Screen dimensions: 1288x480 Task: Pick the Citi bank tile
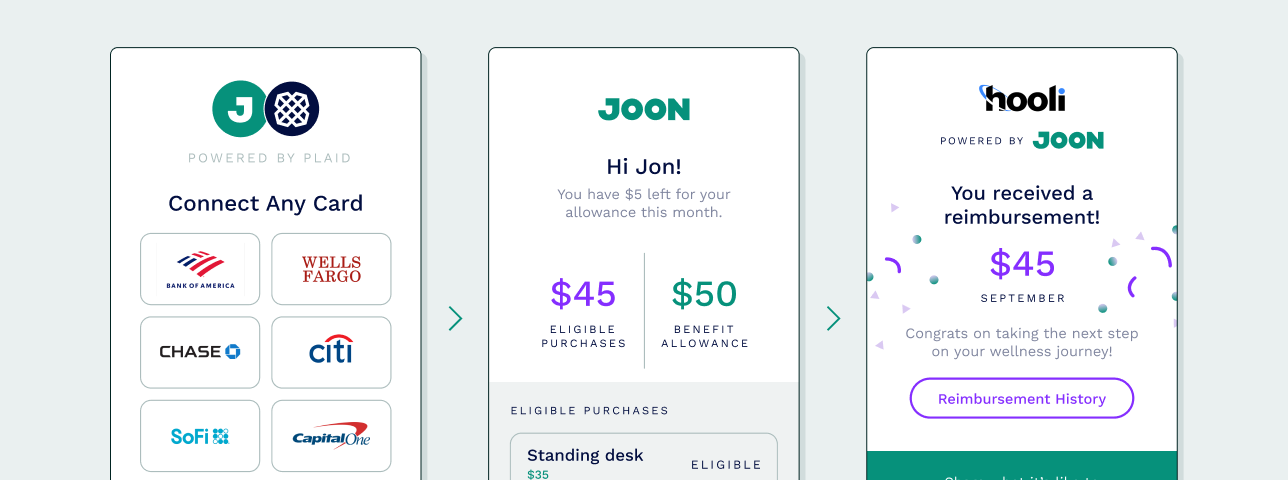pos(331,352)
